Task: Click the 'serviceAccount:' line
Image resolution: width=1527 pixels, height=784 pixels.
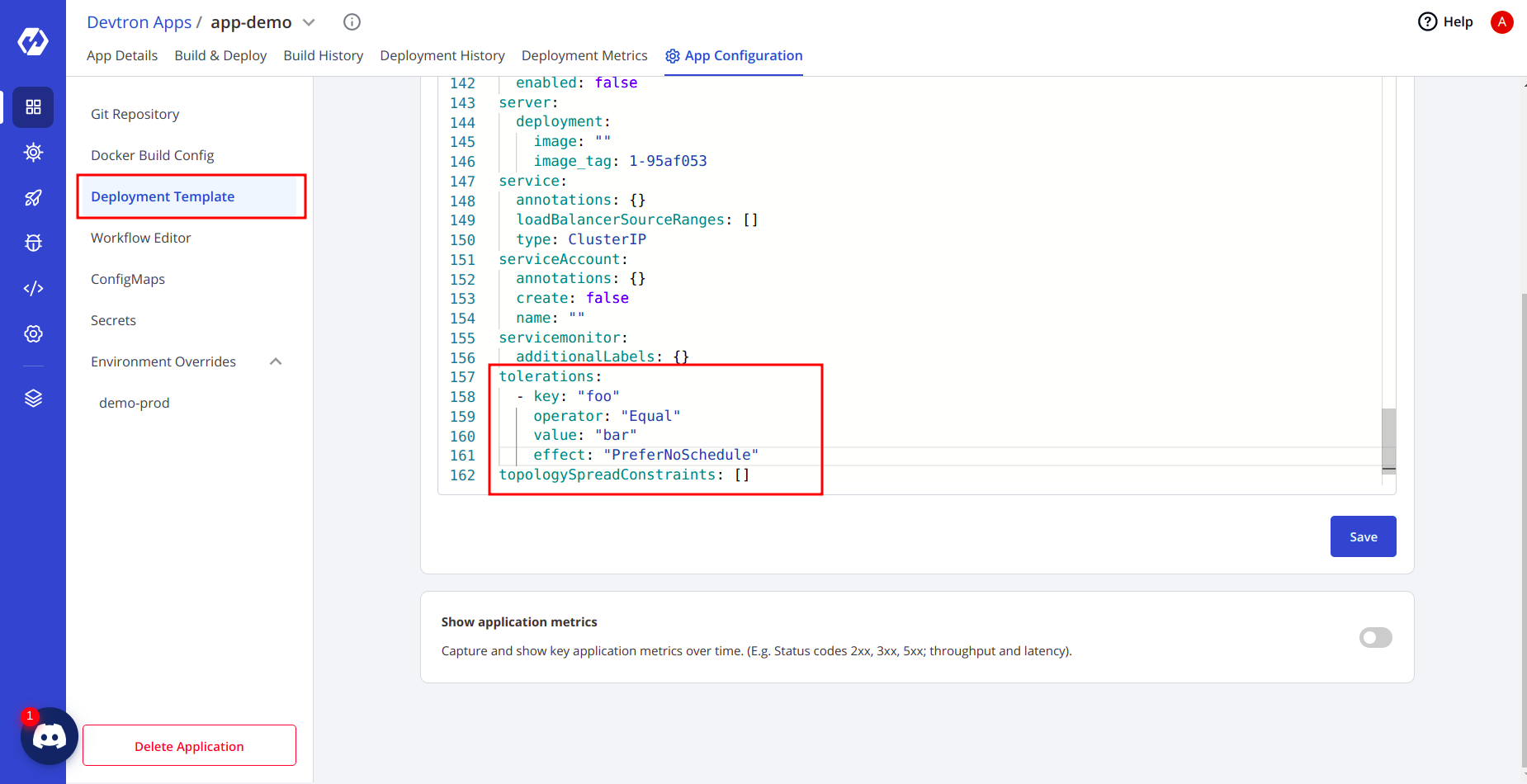Action: click(563, 259)
